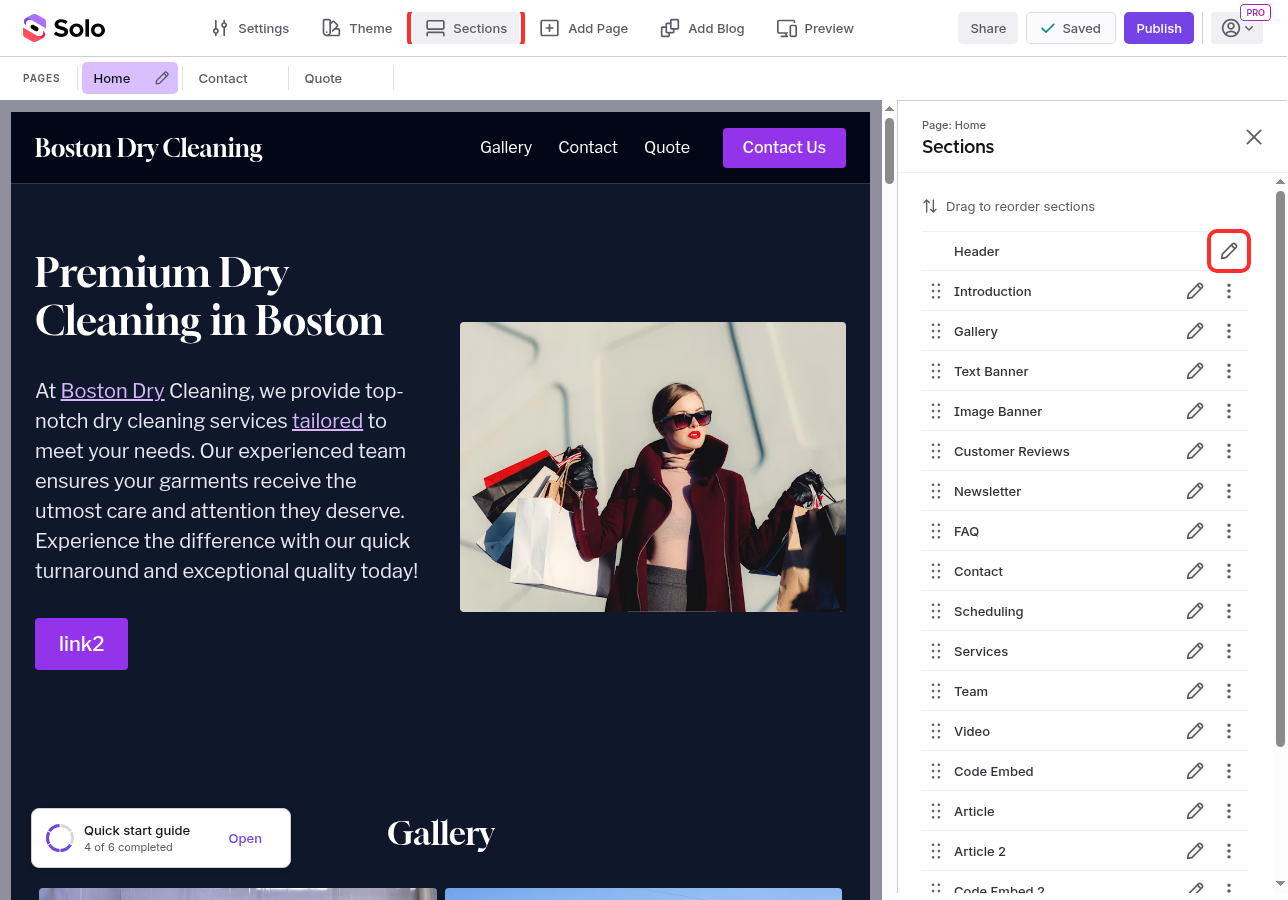Edit the Image Banner section
Viewport: 1288px width, 900px height.
tap(1195, 411)
